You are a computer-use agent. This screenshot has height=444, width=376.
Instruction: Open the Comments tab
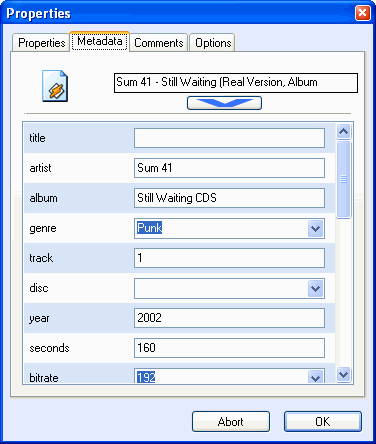(x=159, y=43)
